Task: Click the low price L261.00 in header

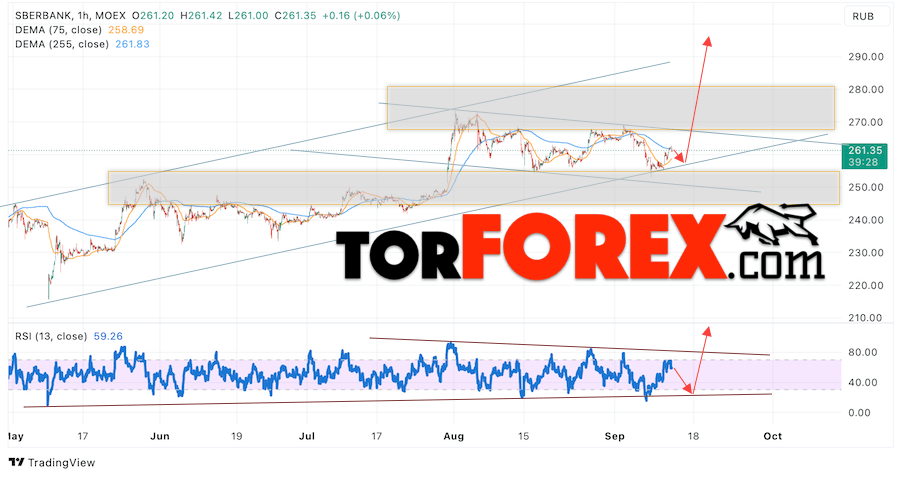Action: click(248, 16)
